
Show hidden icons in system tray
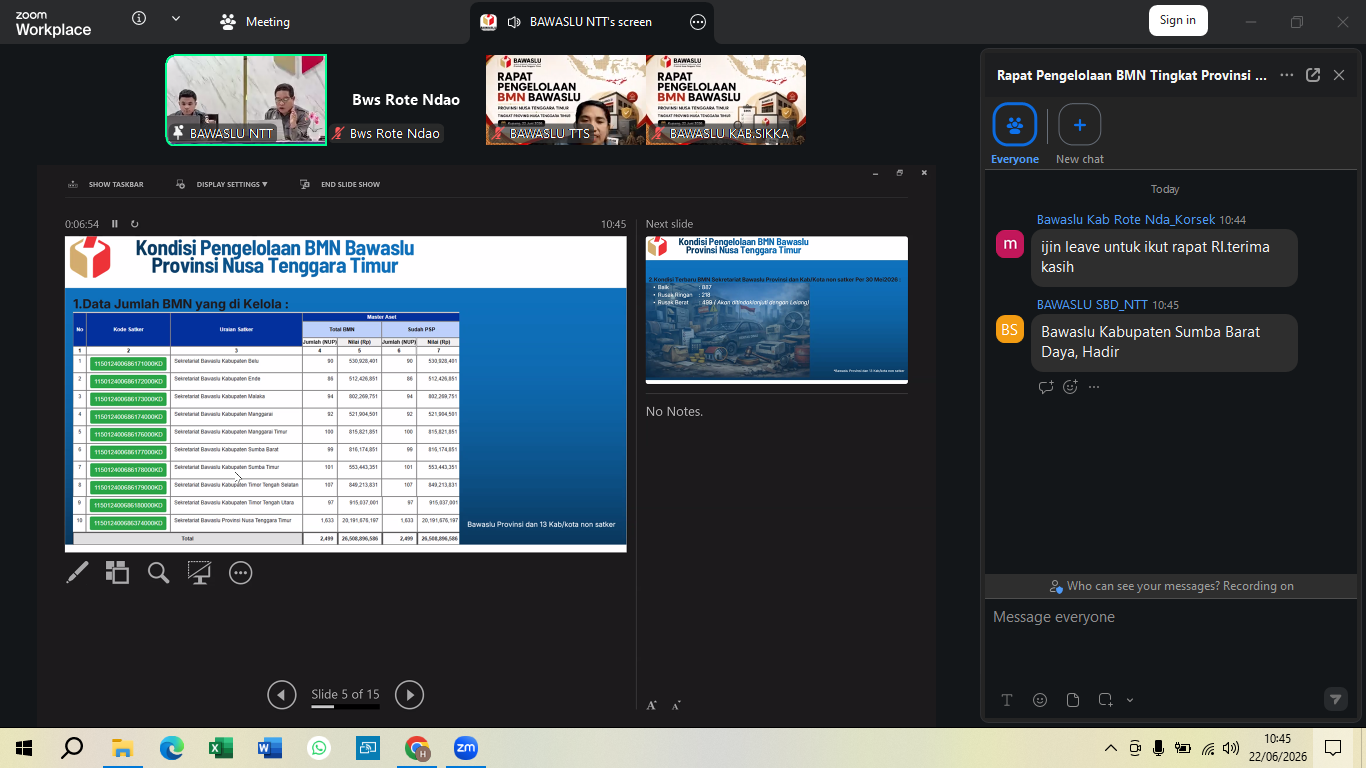click(1111, 748)
